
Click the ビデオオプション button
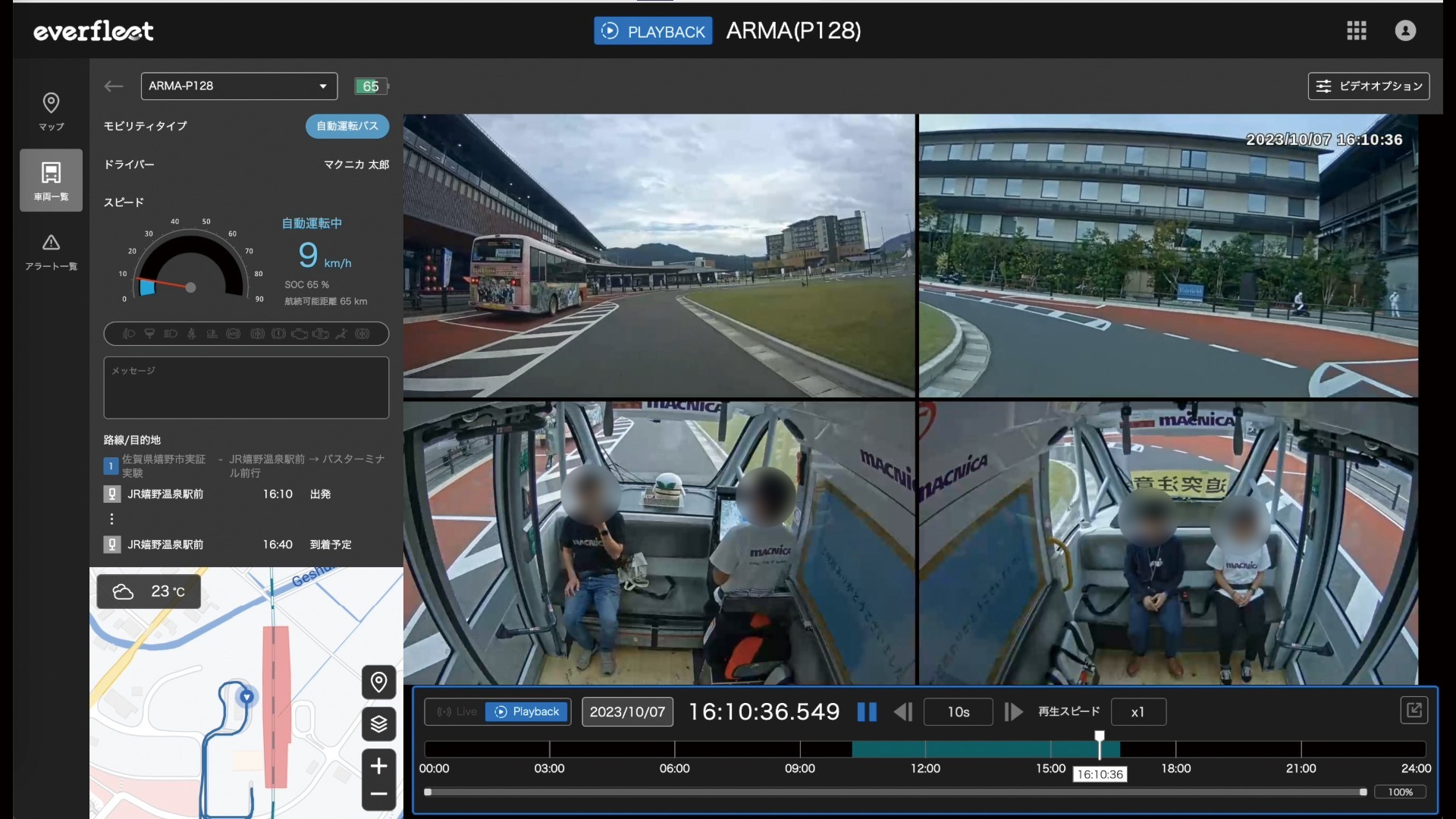click(1368, 86)
